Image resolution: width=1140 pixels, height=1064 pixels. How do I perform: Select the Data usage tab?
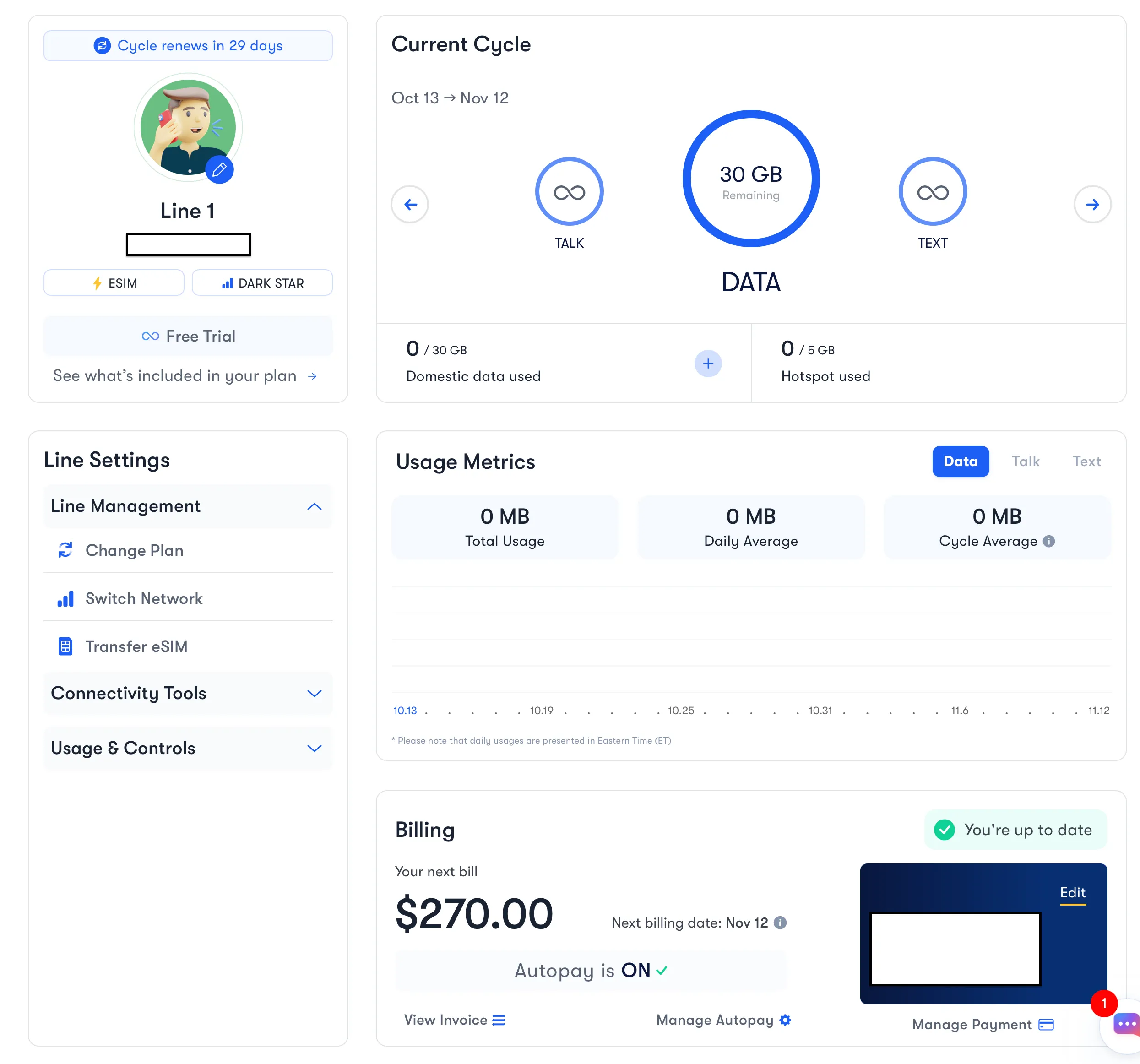point(960,461)
